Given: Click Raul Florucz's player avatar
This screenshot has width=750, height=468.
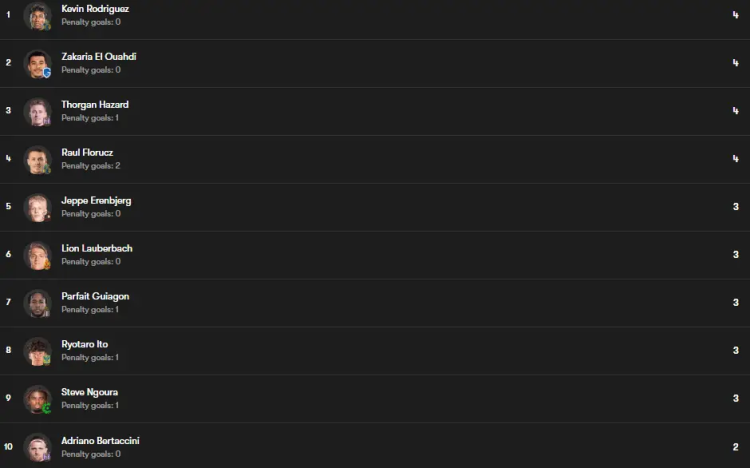Looking at the screenshot, I should 37,159.
